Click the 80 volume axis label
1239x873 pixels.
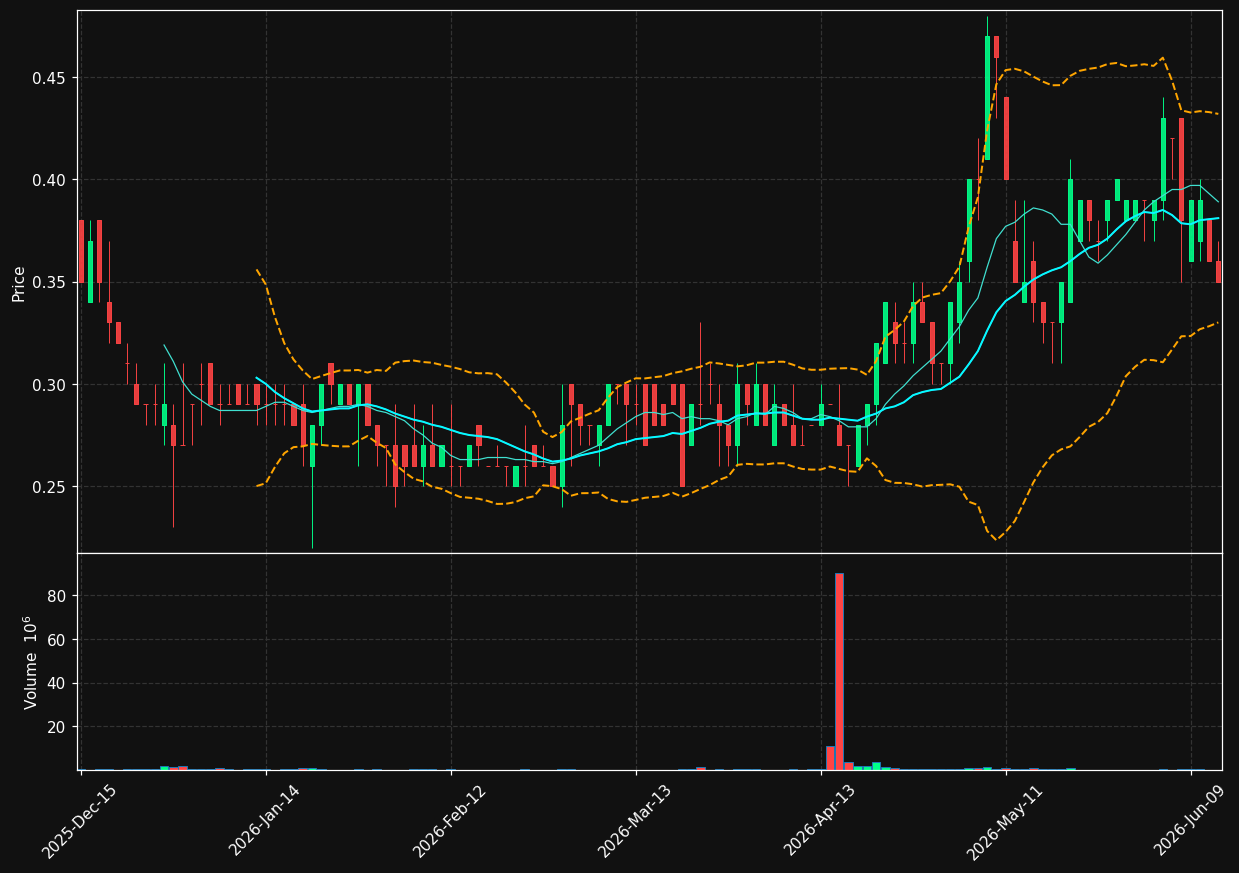(57, 596)
